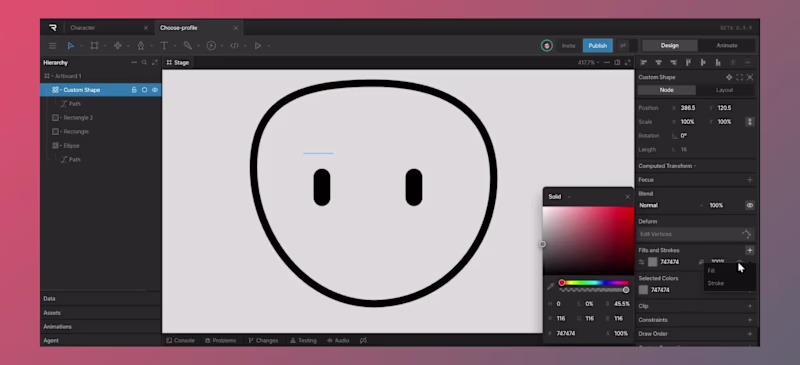
Task: Toggle Blend visibility eye icon
Action: 749,205
